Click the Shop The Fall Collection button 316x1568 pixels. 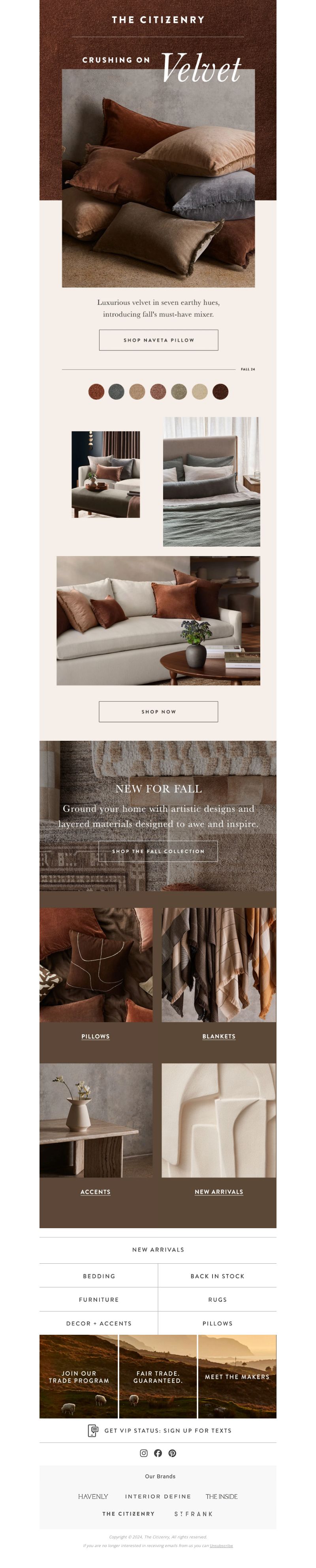158,851
